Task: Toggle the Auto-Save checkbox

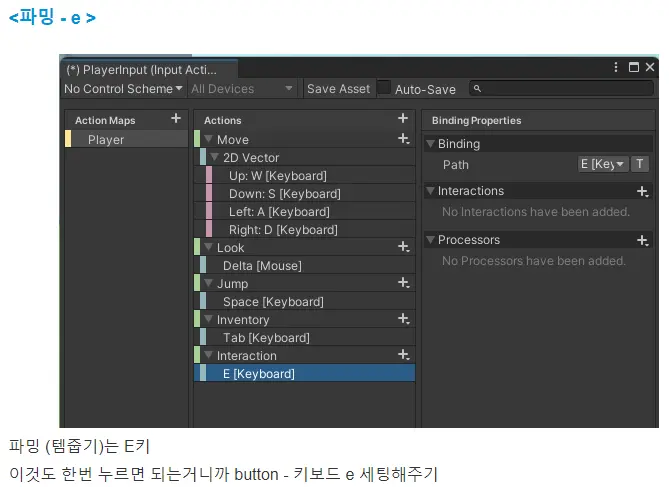Action: [384, 87]
